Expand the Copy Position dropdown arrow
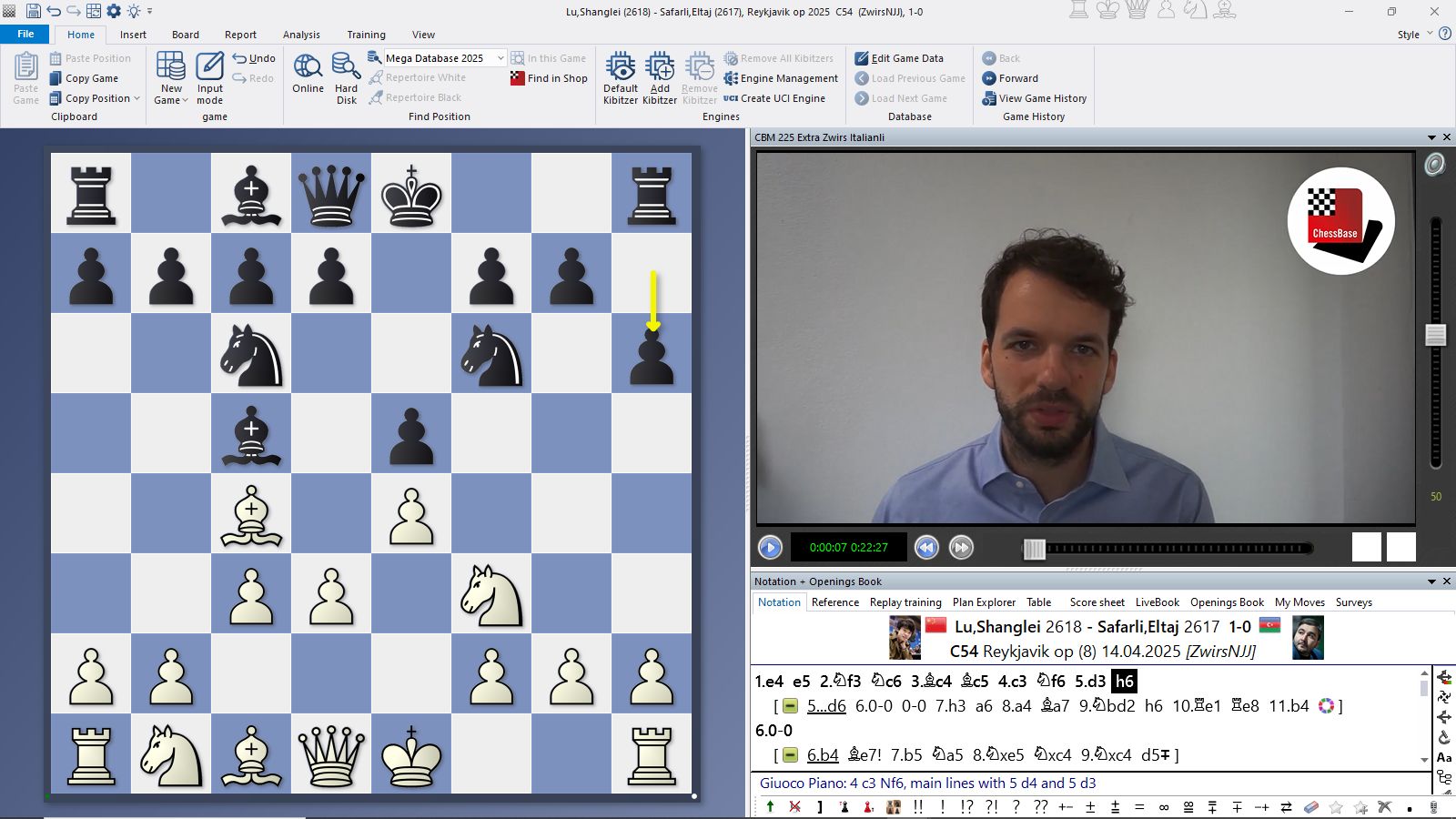 (x=137, y=98)
